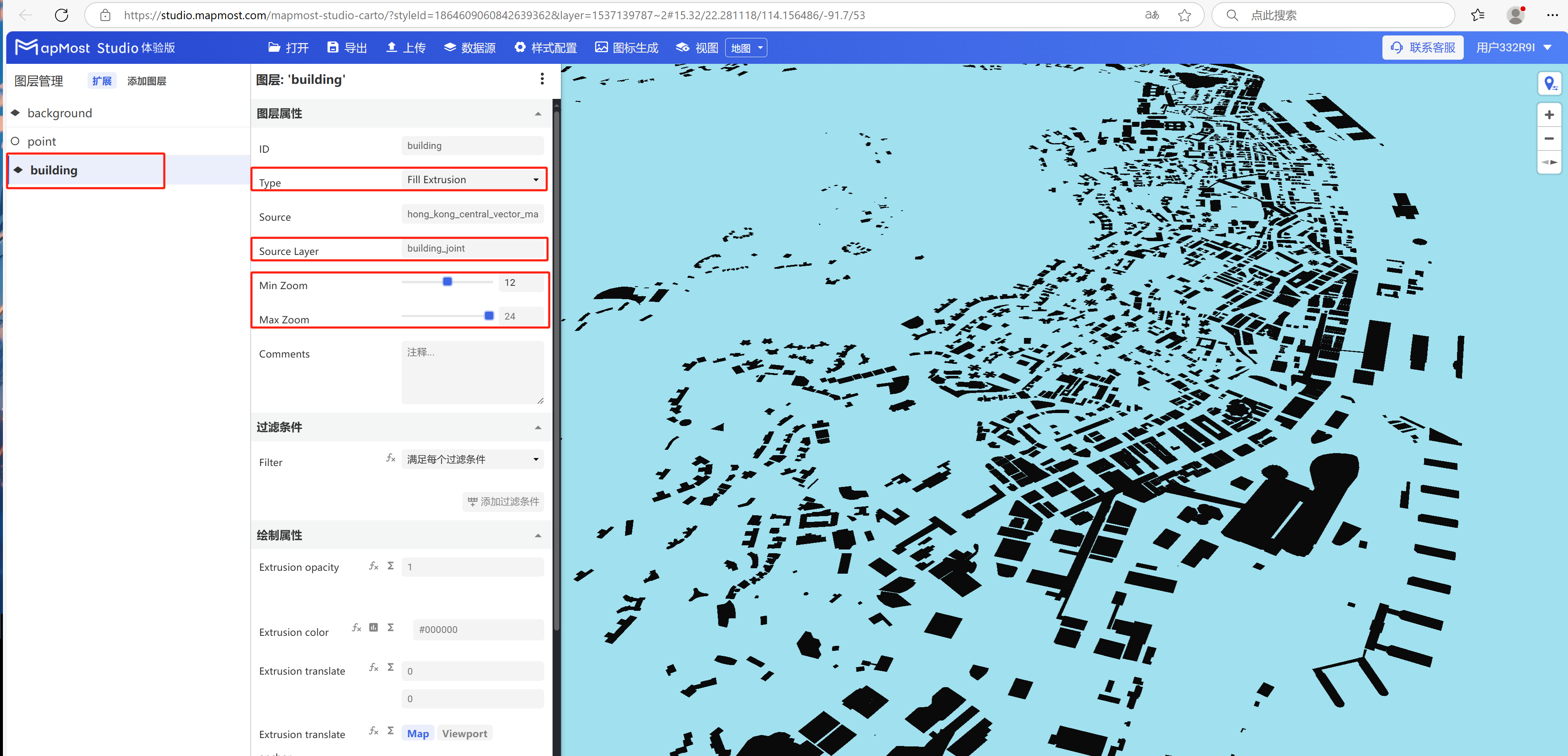This screenshot has width=1568, height=756.
Task: Collapse the 图层属性 section
Action: pyautogui.click(x=538, y=114)
